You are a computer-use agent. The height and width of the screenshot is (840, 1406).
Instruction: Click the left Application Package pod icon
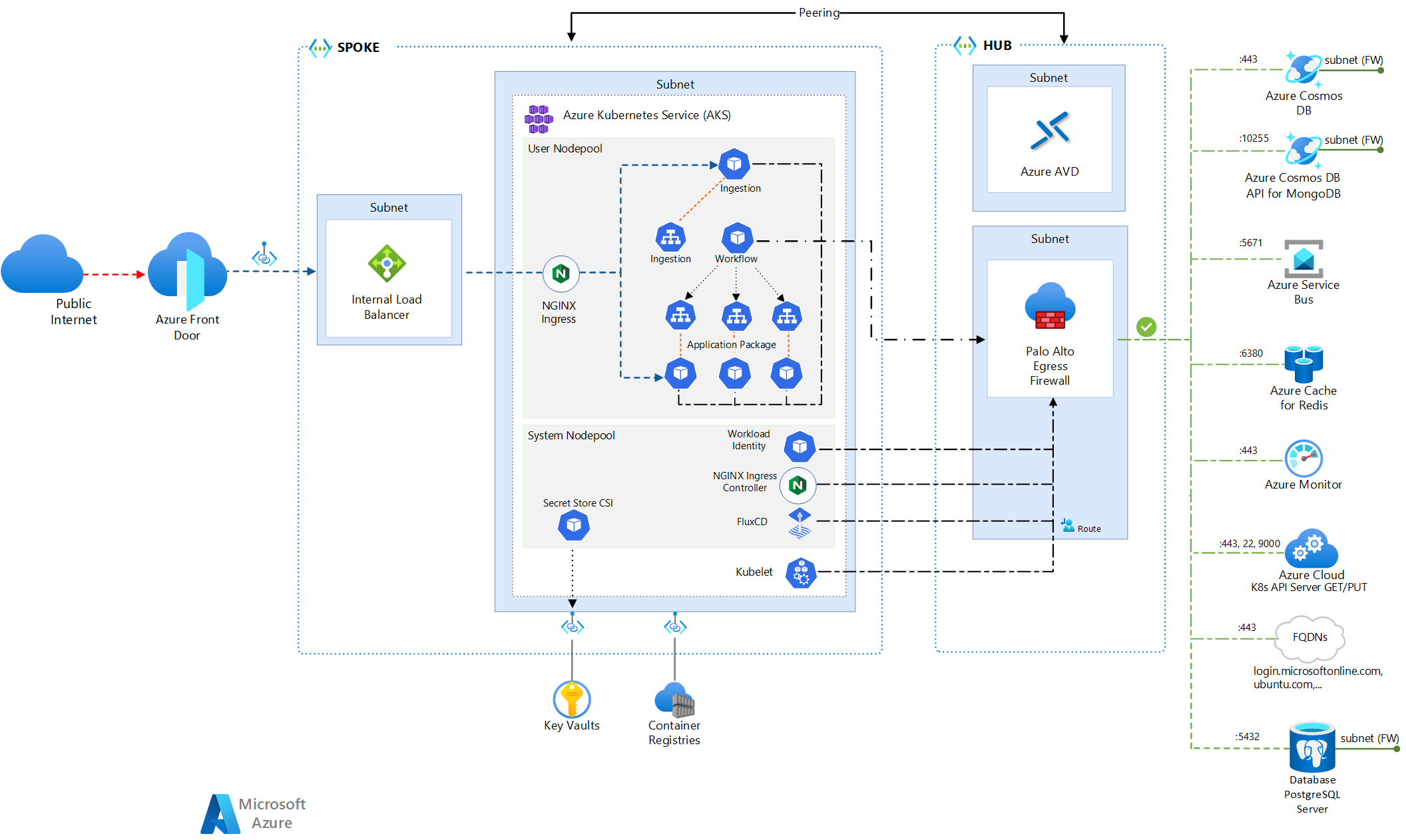[x=680, y=373]
